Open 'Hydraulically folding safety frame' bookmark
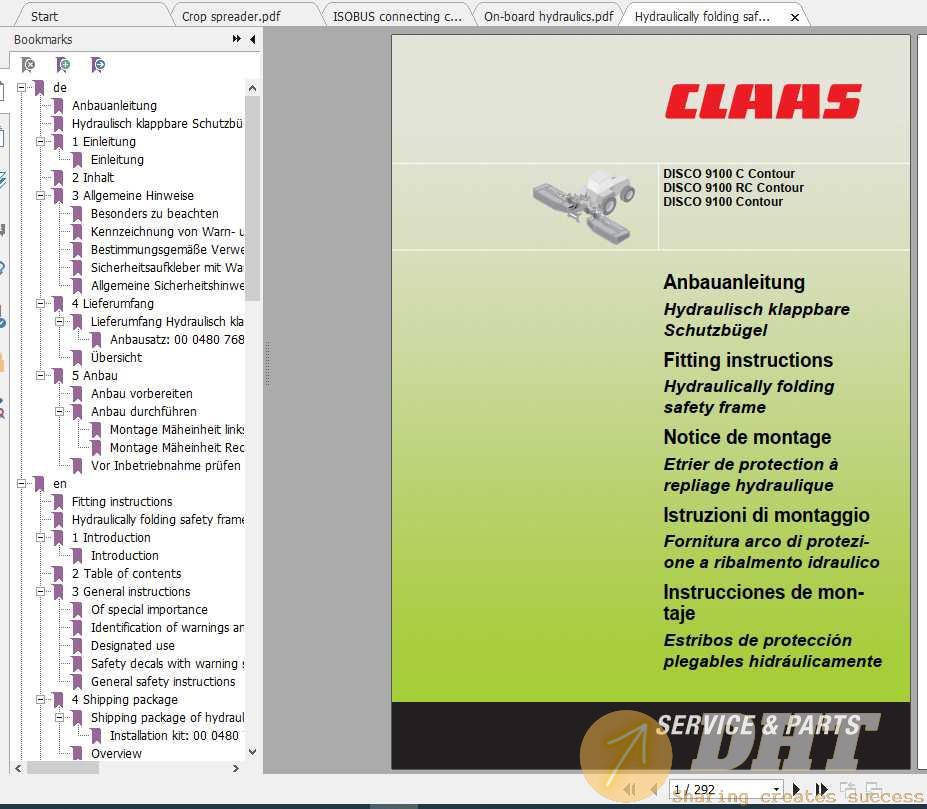 pos(158,519)
